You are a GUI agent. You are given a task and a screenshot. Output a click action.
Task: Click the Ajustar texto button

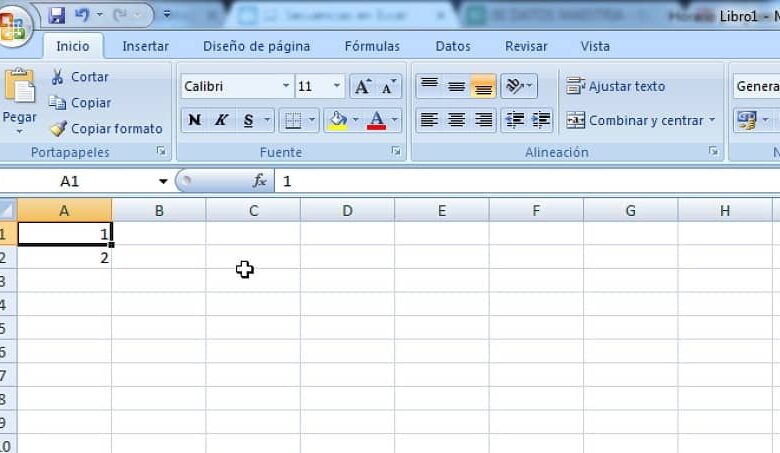[x=616, y=86]
